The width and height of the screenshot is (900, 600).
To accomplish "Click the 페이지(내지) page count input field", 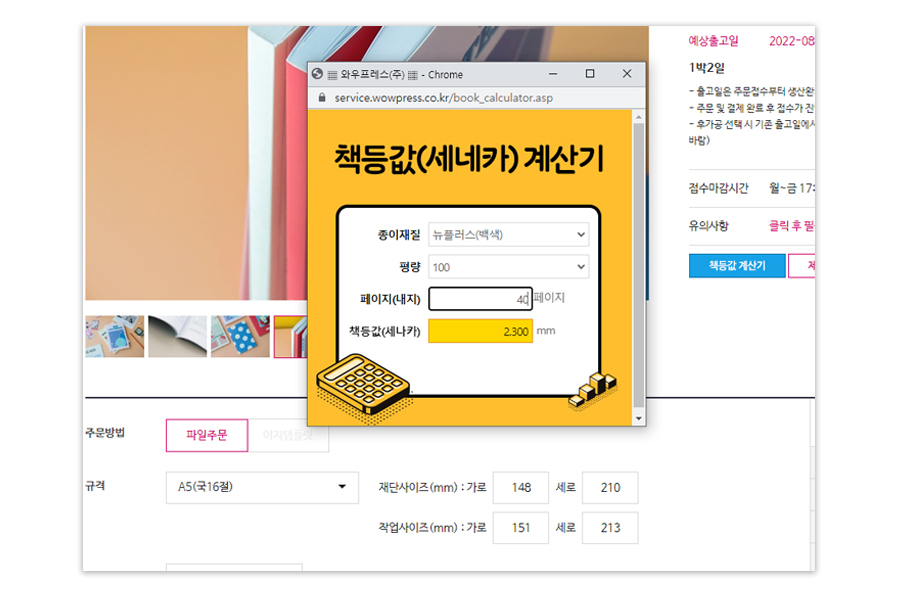I will coord(480,299).
